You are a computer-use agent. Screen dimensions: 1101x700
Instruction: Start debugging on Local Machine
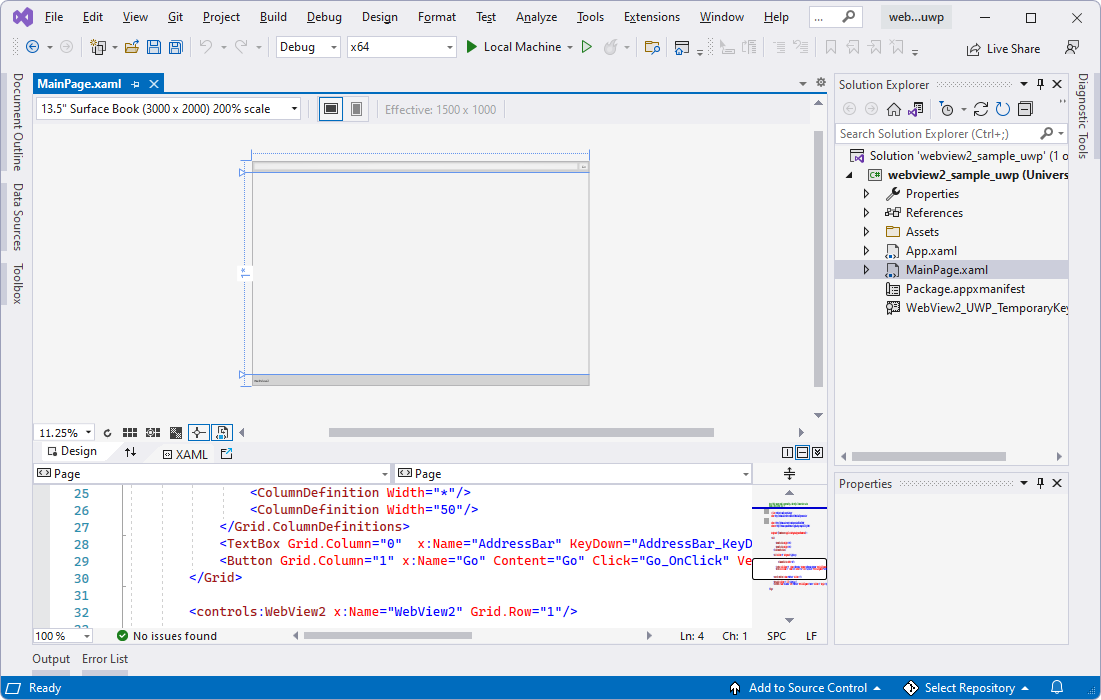471,46
